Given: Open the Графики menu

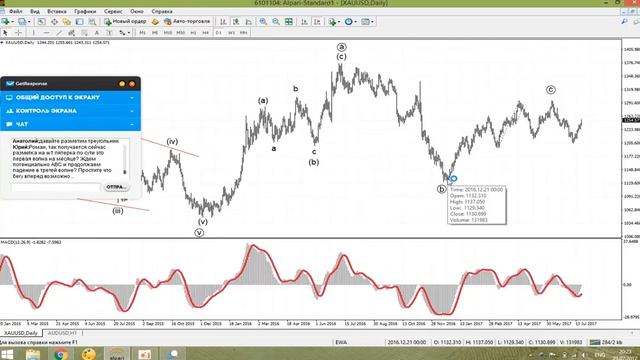Looking at the screenshot, I should 85,11.
